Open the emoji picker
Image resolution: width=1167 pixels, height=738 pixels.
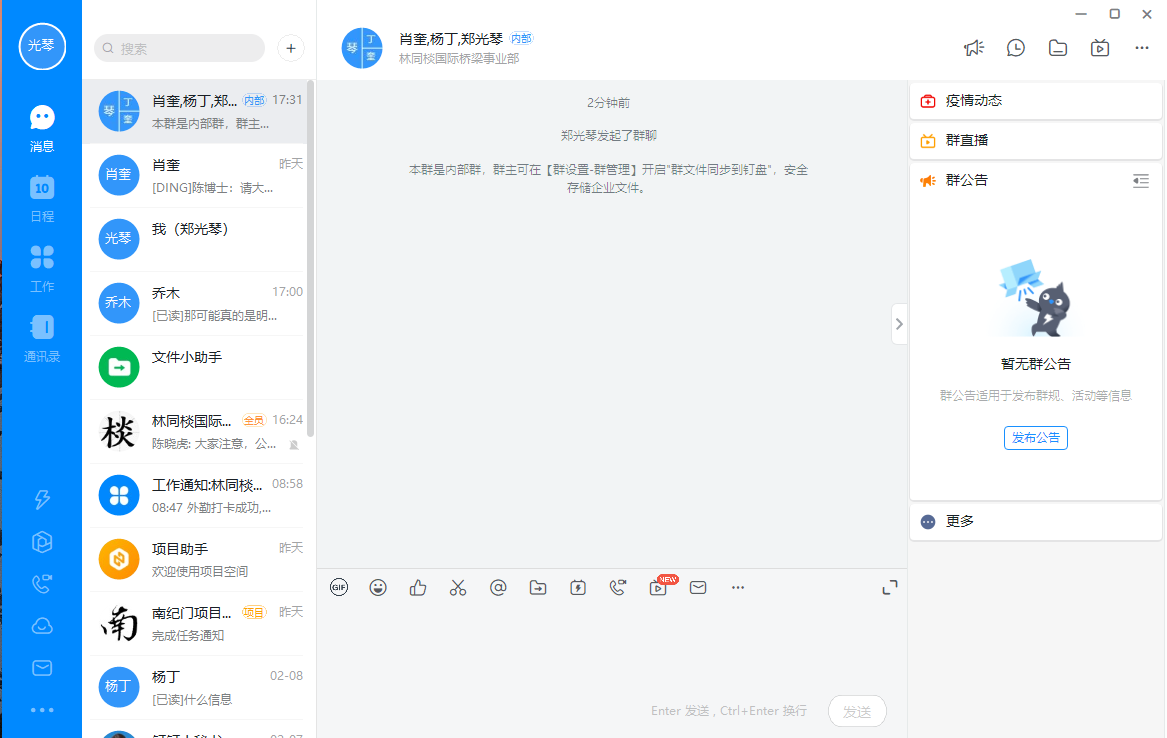coord(378,588)
